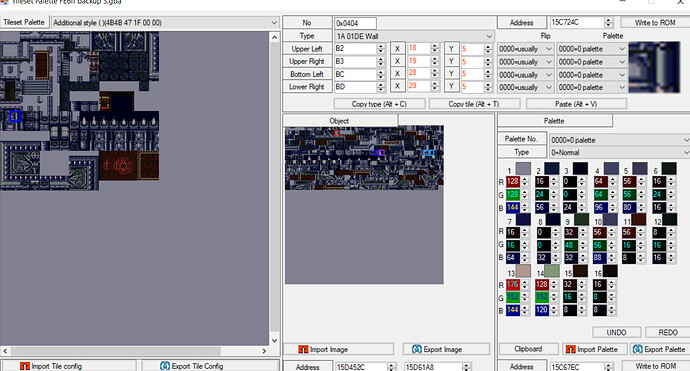690x371 pixels.
Task: Click tileset panel vertical scrollbar up arrow
Action: [275, 37]
